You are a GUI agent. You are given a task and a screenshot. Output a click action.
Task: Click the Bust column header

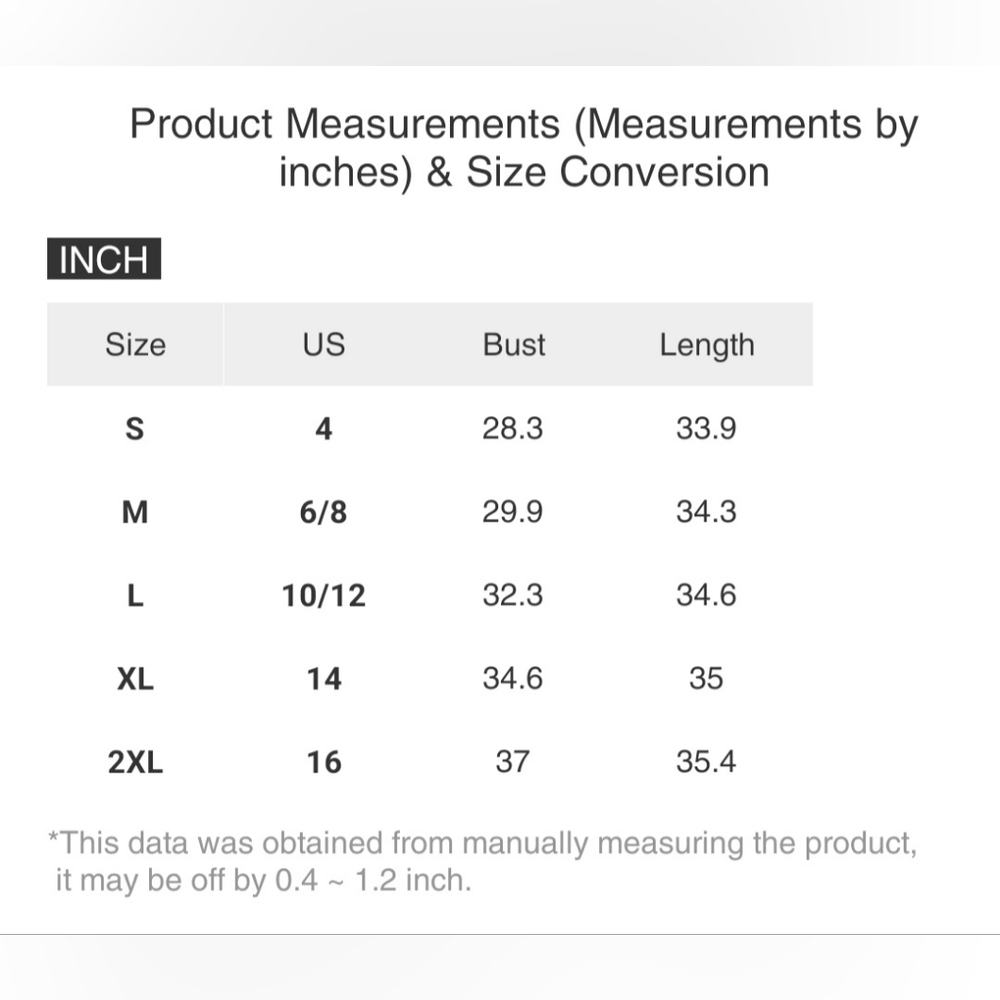click(513, 345)
